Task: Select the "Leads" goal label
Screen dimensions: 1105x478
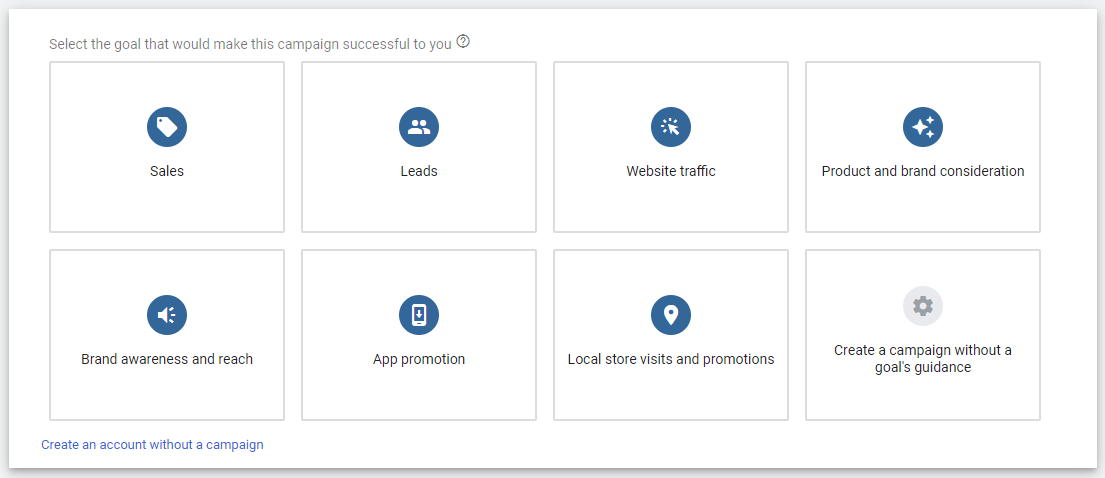Action: [x=419, y=171]
